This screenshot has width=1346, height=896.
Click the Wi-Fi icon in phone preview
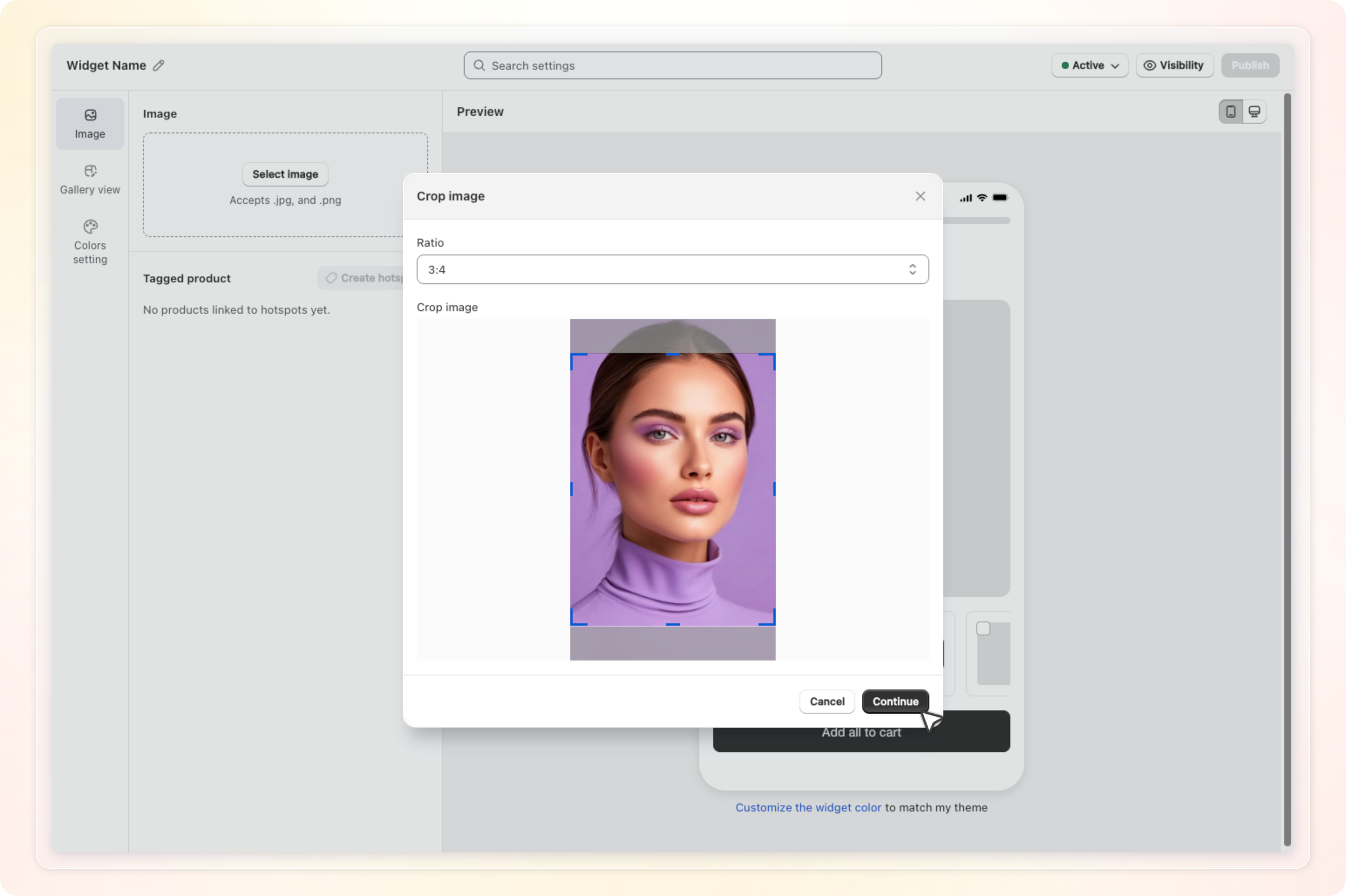[981, 198]
